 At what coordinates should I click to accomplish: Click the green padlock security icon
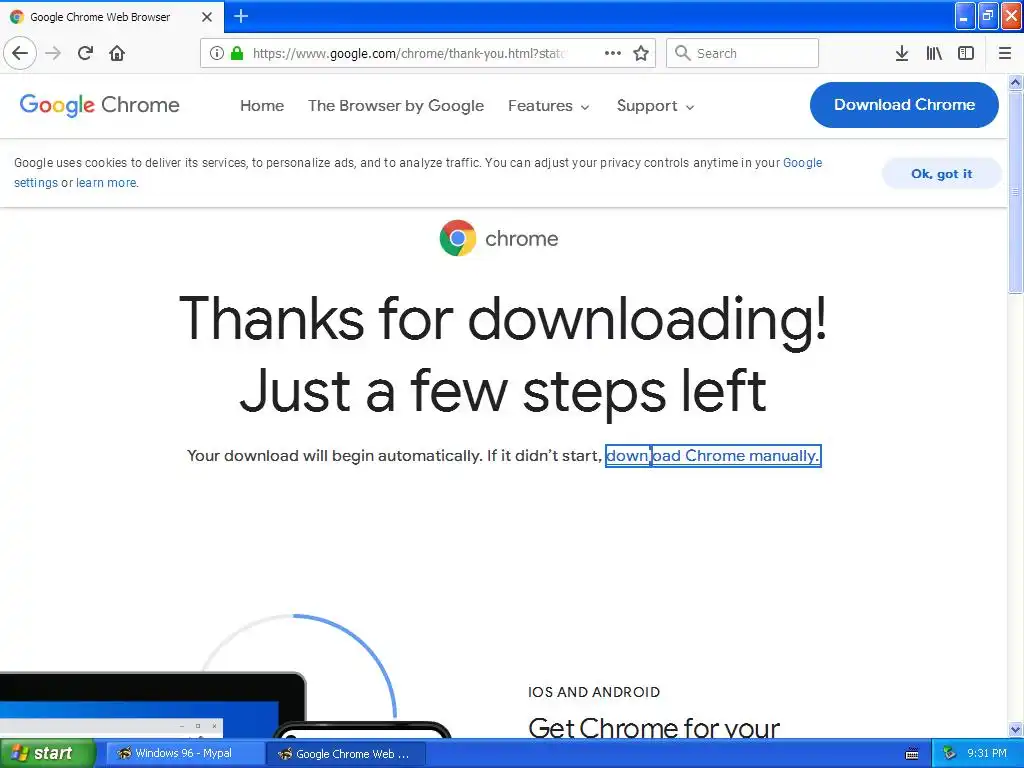(237, 53)
